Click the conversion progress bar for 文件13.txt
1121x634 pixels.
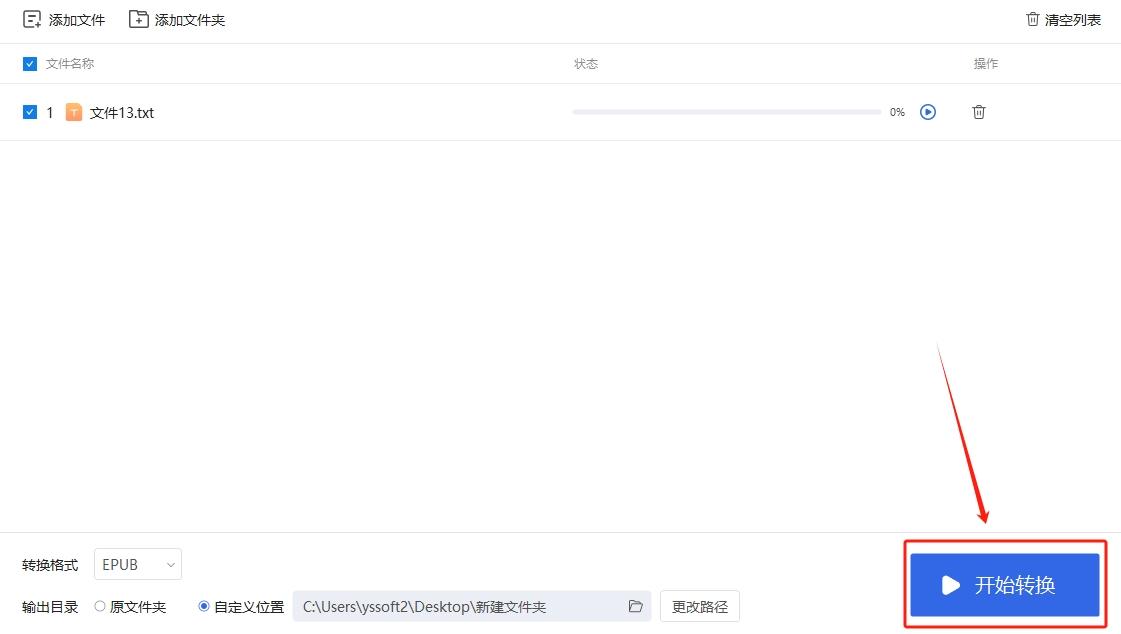(726, 112)
